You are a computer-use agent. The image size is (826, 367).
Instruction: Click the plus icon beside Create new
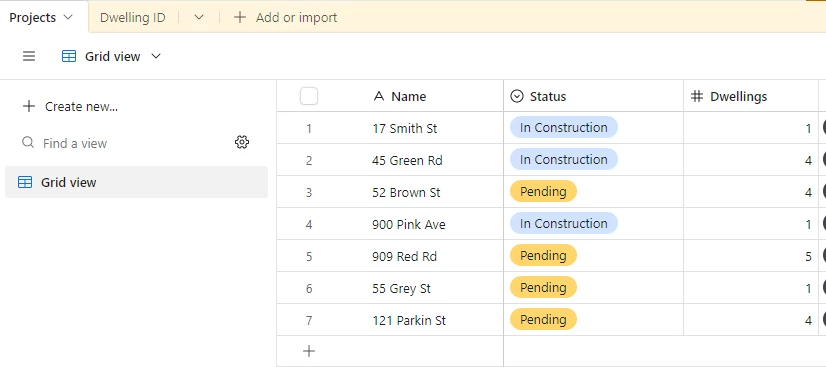[x=29, y=106]
